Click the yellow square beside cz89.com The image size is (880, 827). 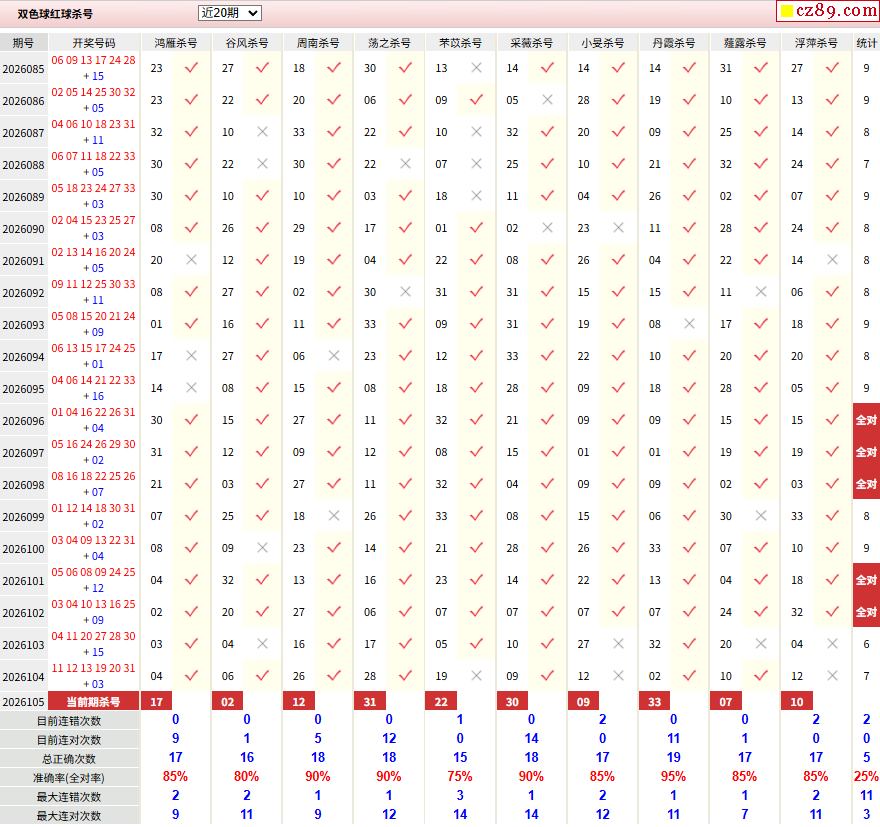787,11
